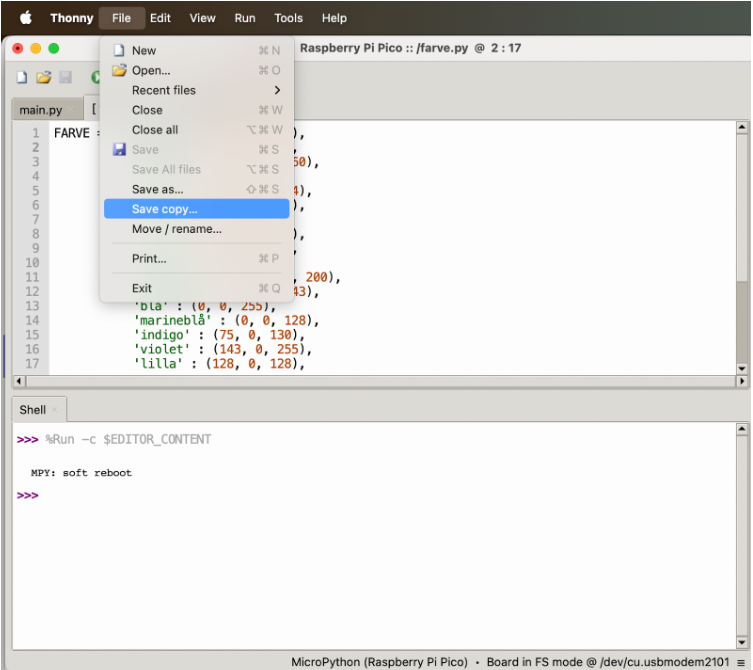This screenshot has height=670, width=753.
Task: Click Shell scrollbar up arrow
Action: click(741, 428)
